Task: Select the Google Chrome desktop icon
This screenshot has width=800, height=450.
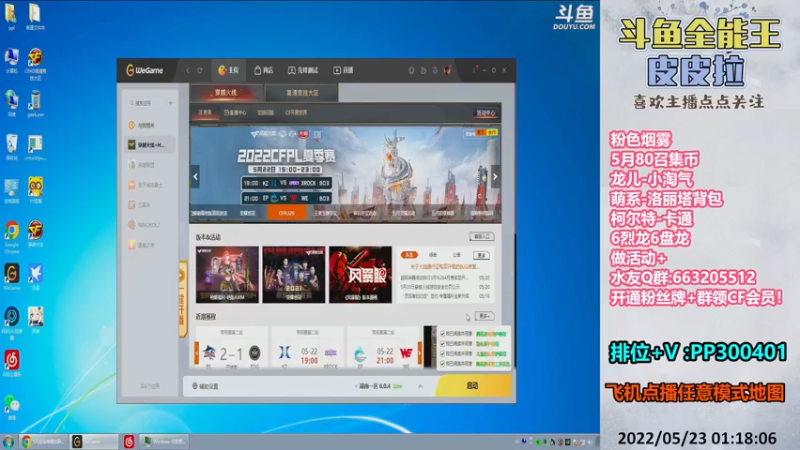Action: point(12,237)
